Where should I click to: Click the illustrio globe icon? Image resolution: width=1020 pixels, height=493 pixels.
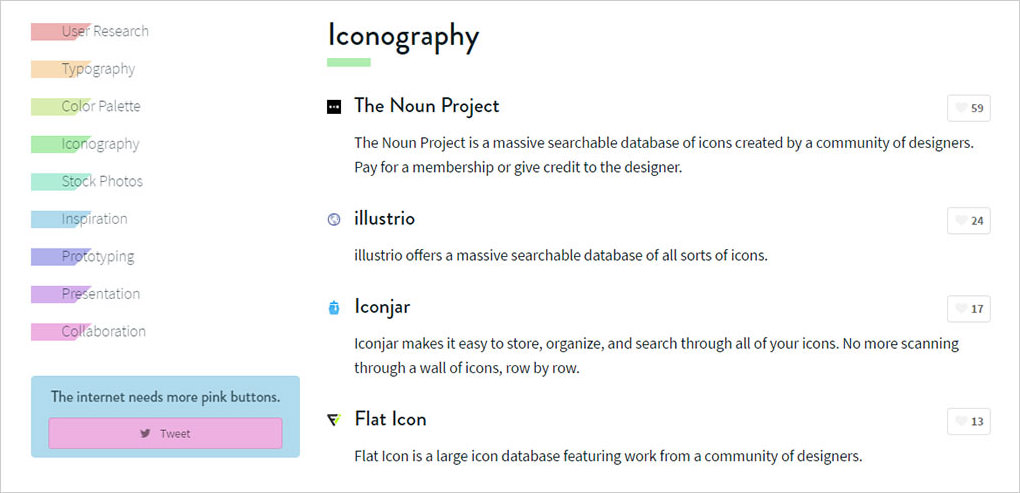point(334,220)
